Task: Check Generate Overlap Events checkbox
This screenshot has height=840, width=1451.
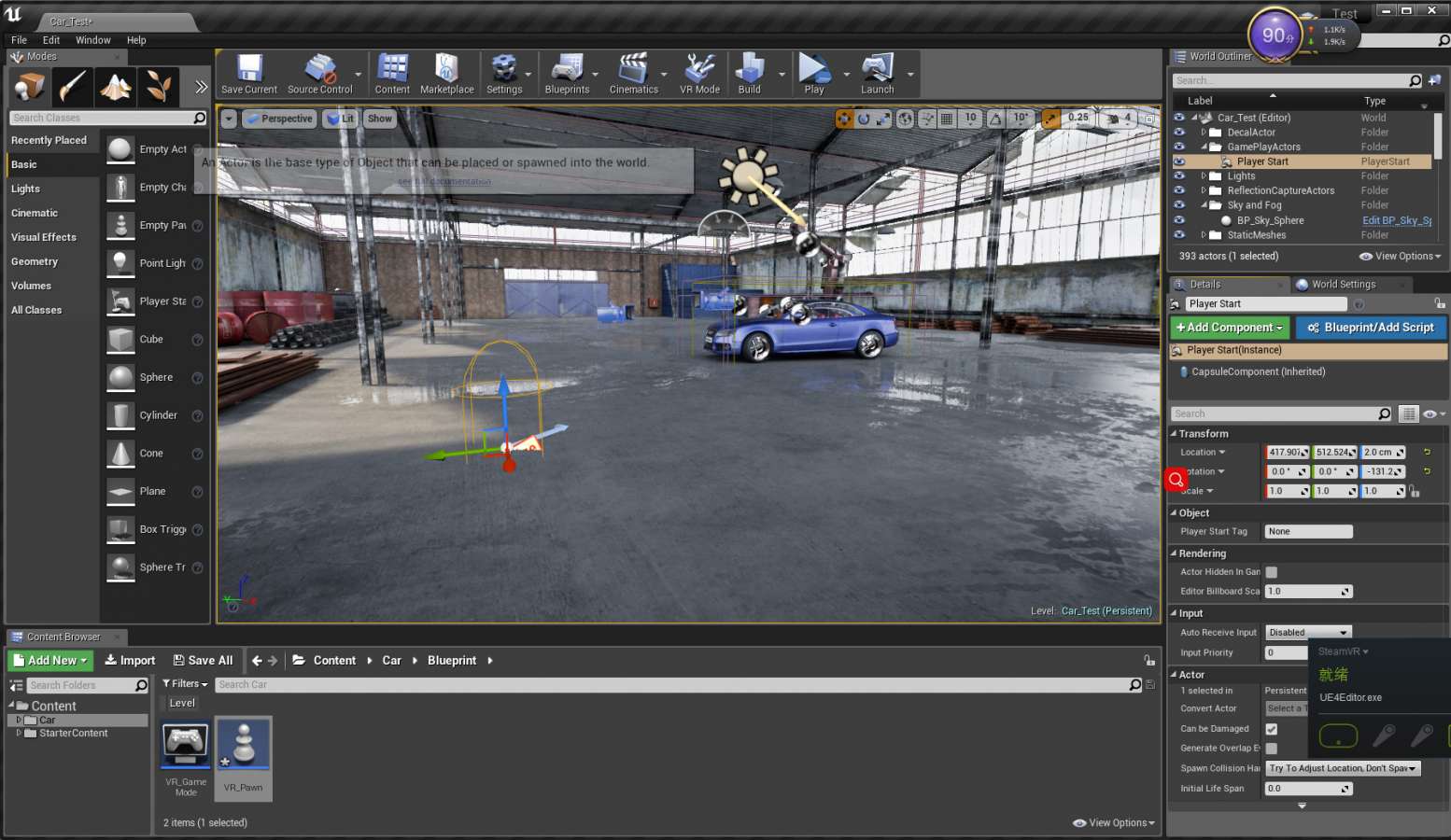Action: pyautogui.click(x=1271, y=749)
